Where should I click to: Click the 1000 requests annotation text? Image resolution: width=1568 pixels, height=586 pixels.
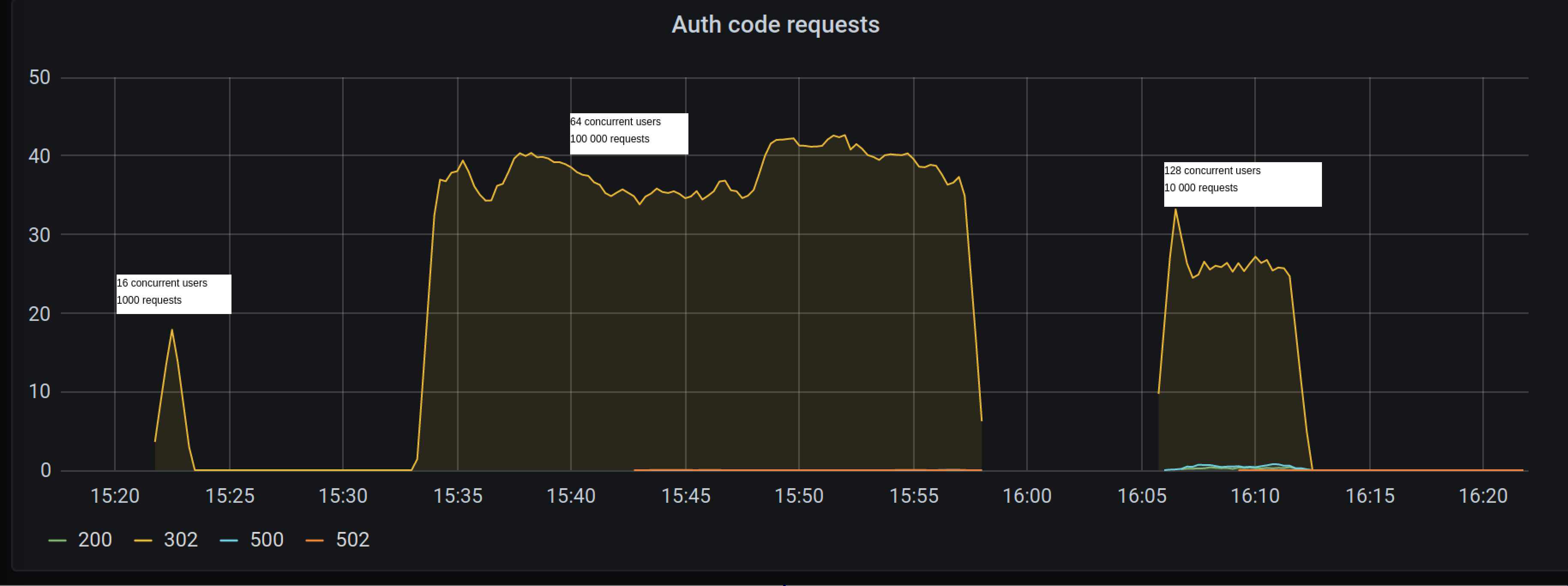[x=149, y=300]
